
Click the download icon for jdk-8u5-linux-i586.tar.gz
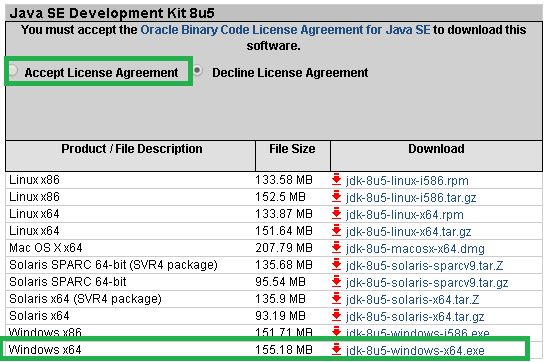pos(336,197)
